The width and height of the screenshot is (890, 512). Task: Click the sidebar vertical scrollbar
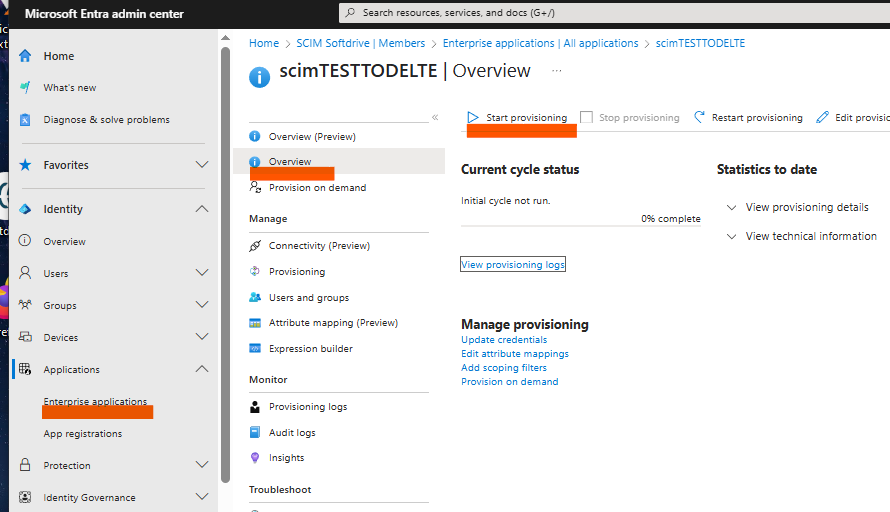(x=225, y=264)
